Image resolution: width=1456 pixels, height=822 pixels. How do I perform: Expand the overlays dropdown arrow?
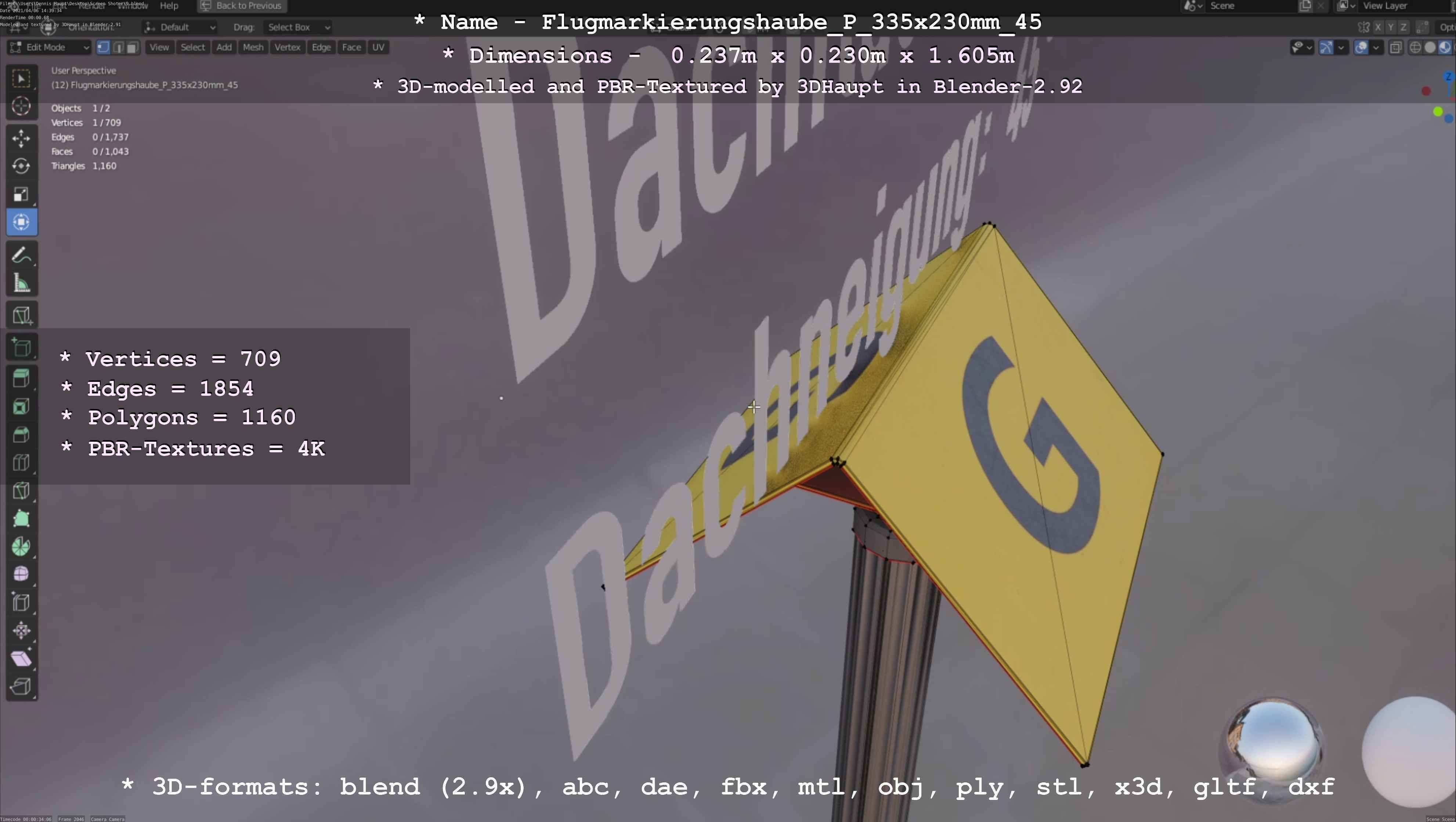click(x=1376, y=47)
